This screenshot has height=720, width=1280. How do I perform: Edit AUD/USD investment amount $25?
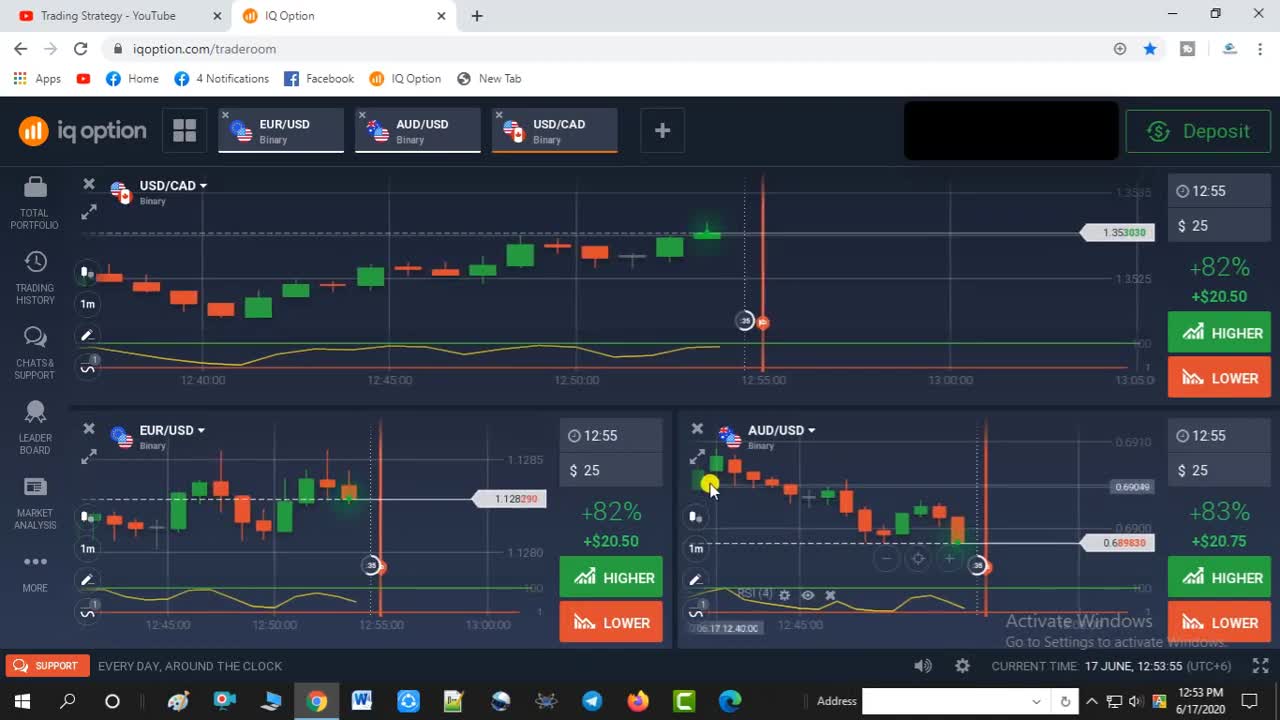(1219, 471)
